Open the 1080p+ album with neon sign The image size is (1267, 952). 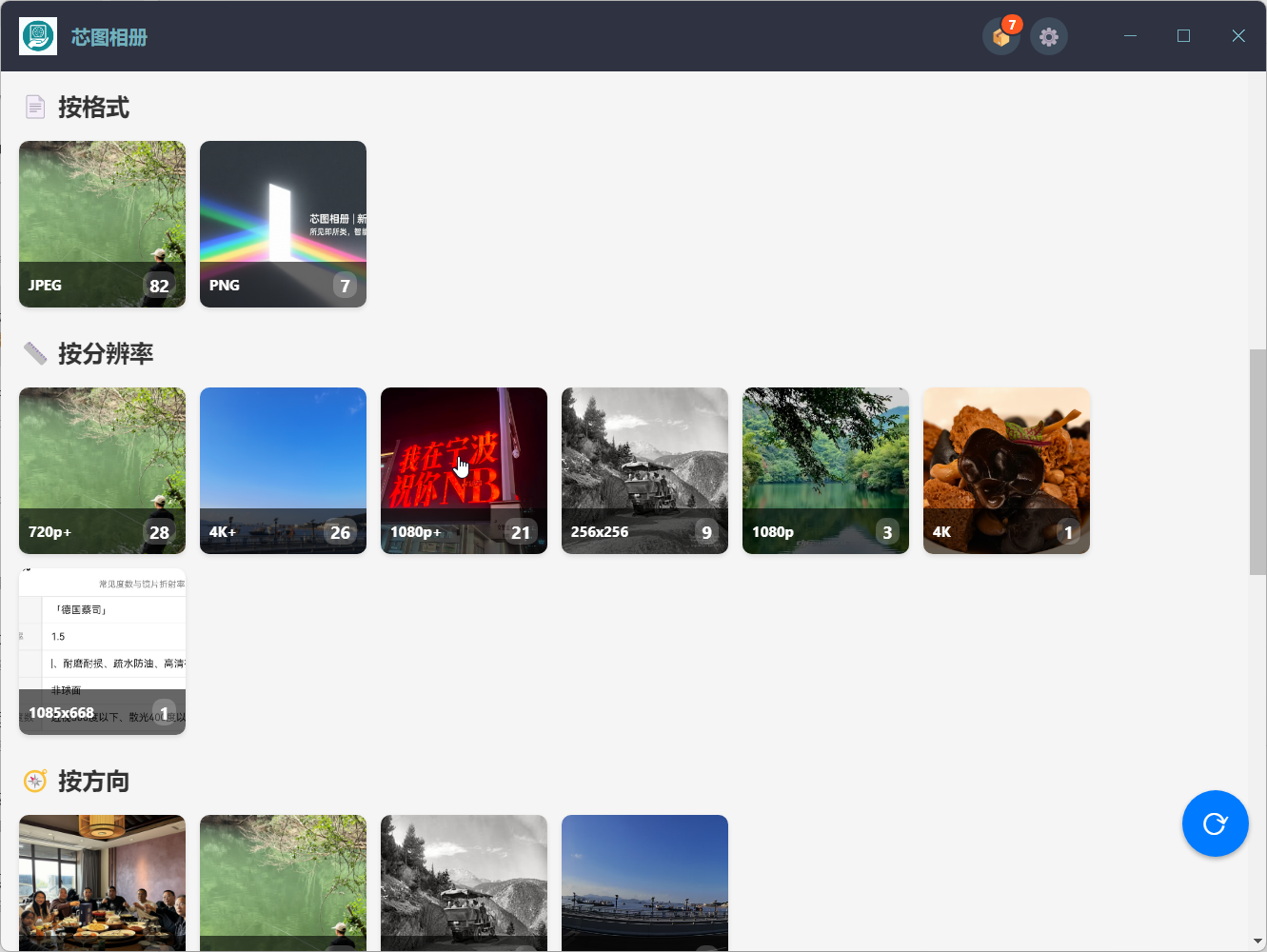[x=464, y=470]
